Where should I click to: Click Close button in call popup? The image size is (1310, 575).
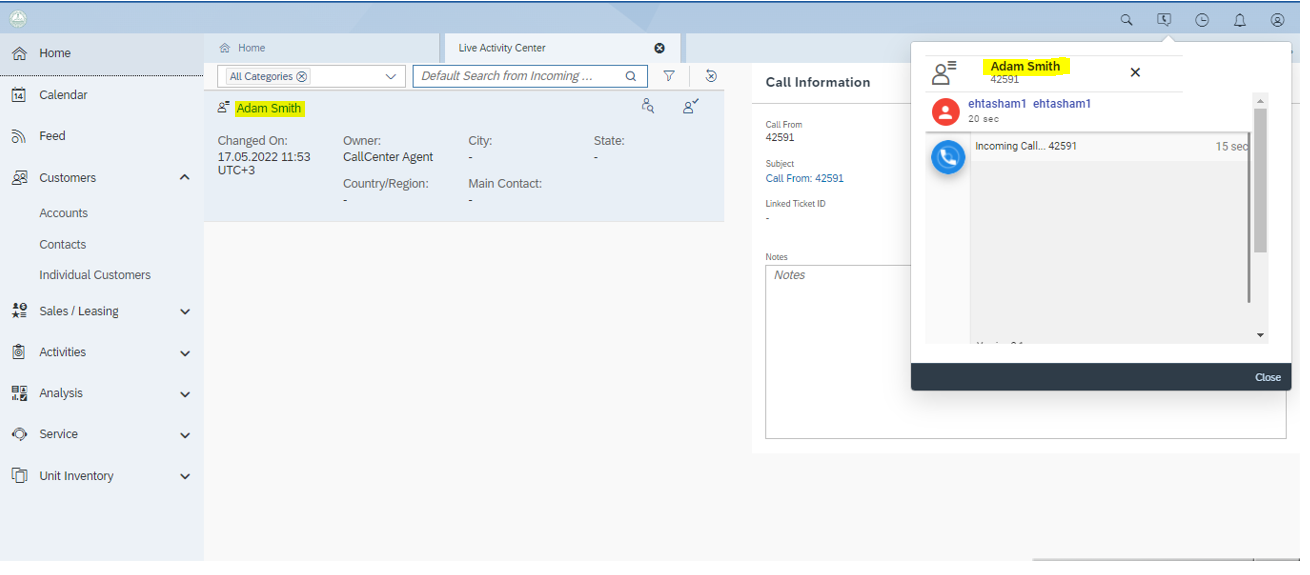click(1267, 377)
